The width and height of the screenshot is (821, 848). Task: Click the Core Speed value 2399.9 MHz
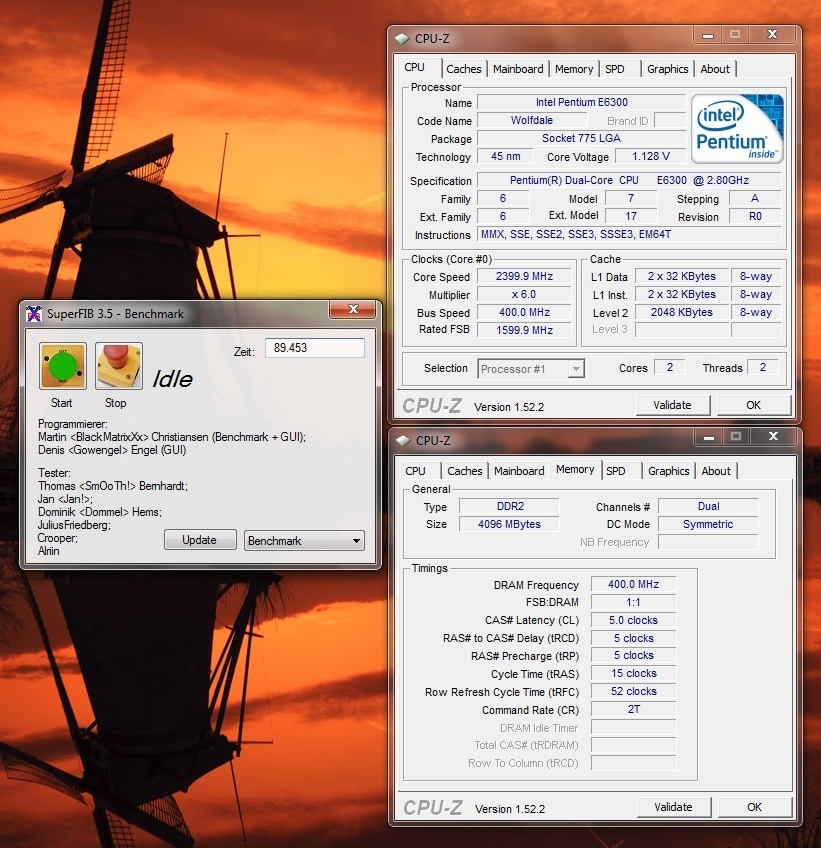coord(524,276)
